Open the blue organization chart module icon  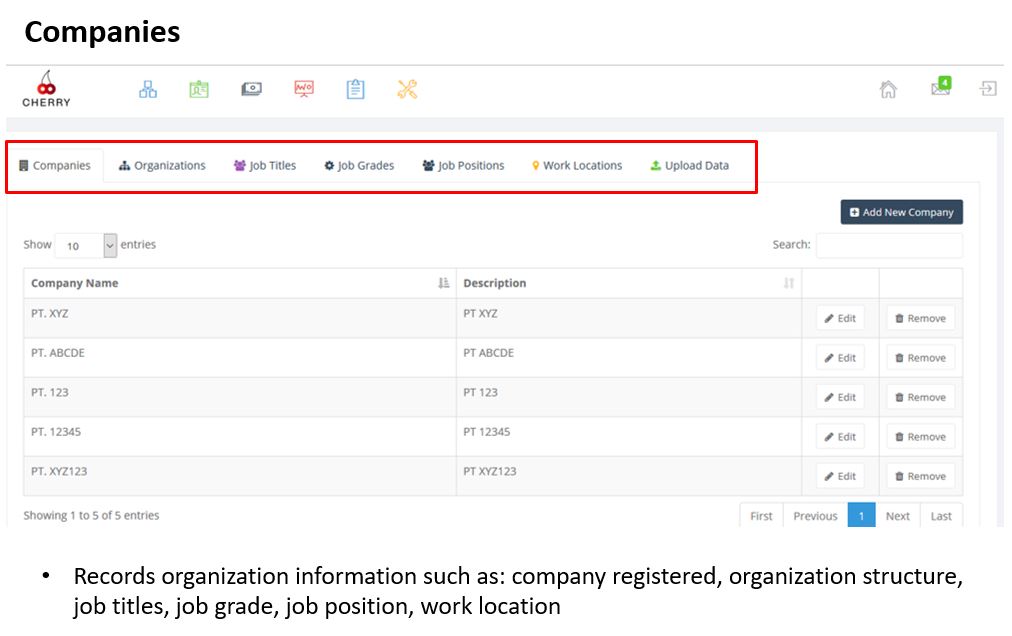148,89
